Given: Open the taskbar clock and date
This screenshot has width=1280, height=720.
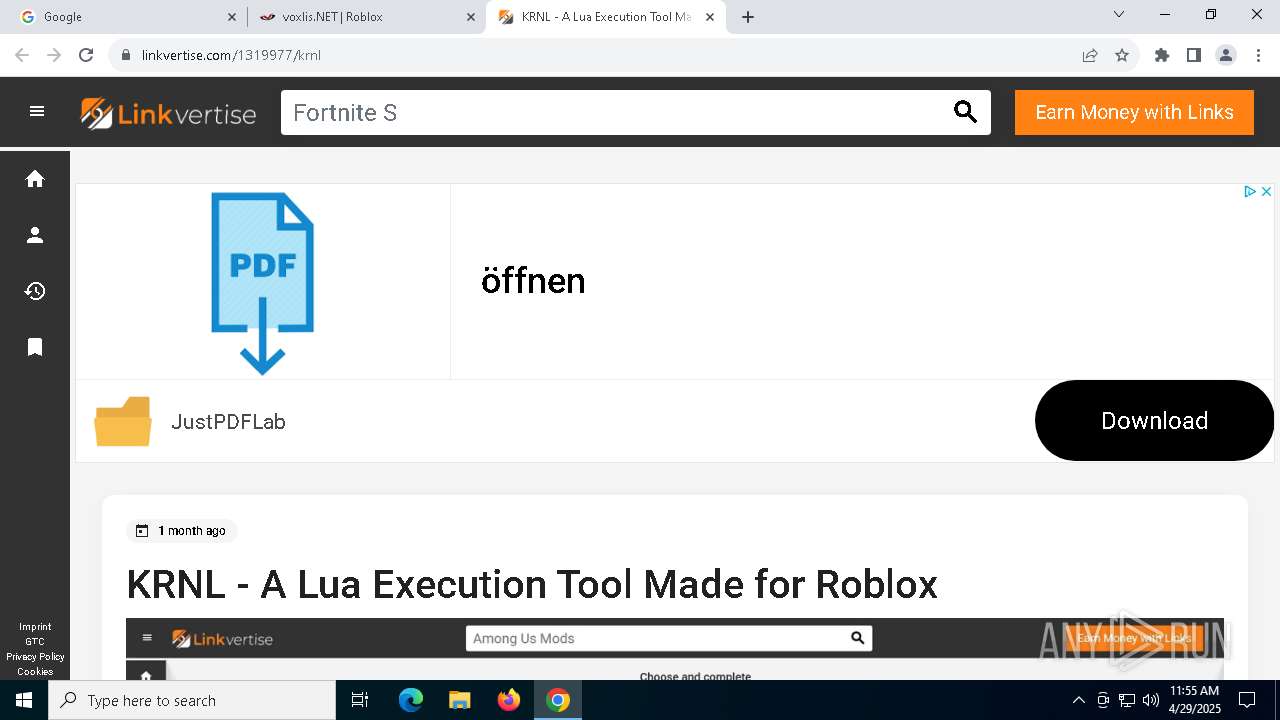Looking at the screenshot, I should click(x=1194, y=700).
